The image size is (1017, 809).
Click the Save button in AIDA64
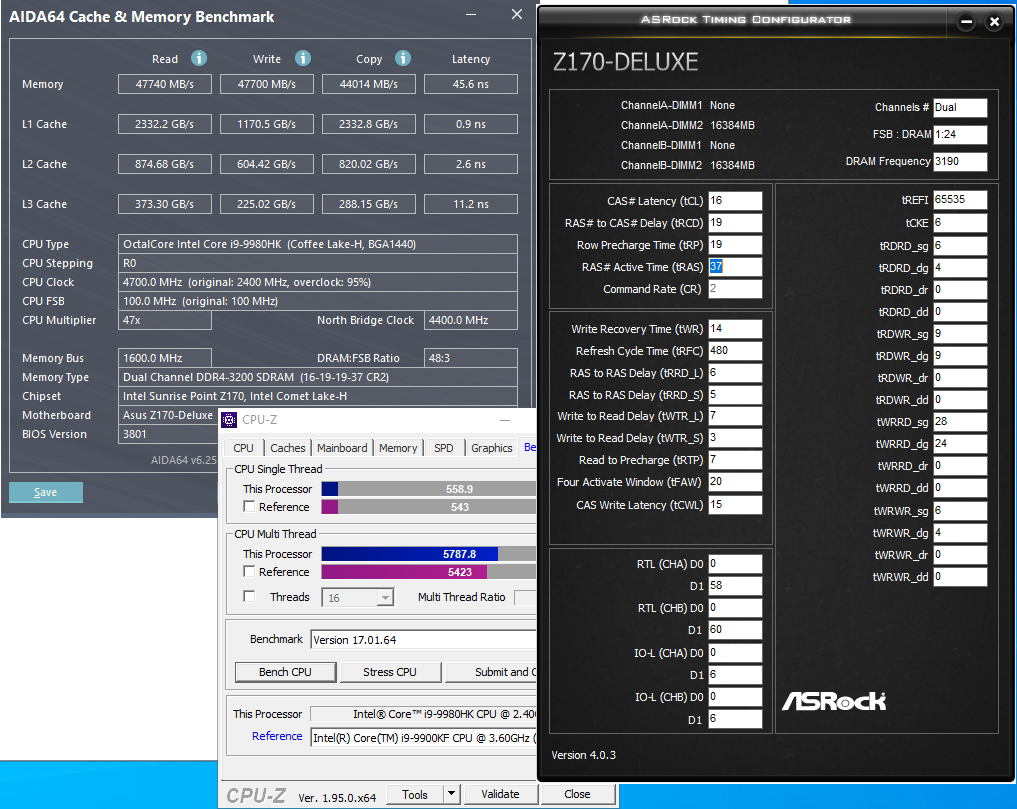pyautogui.click(x=45, y=492)
